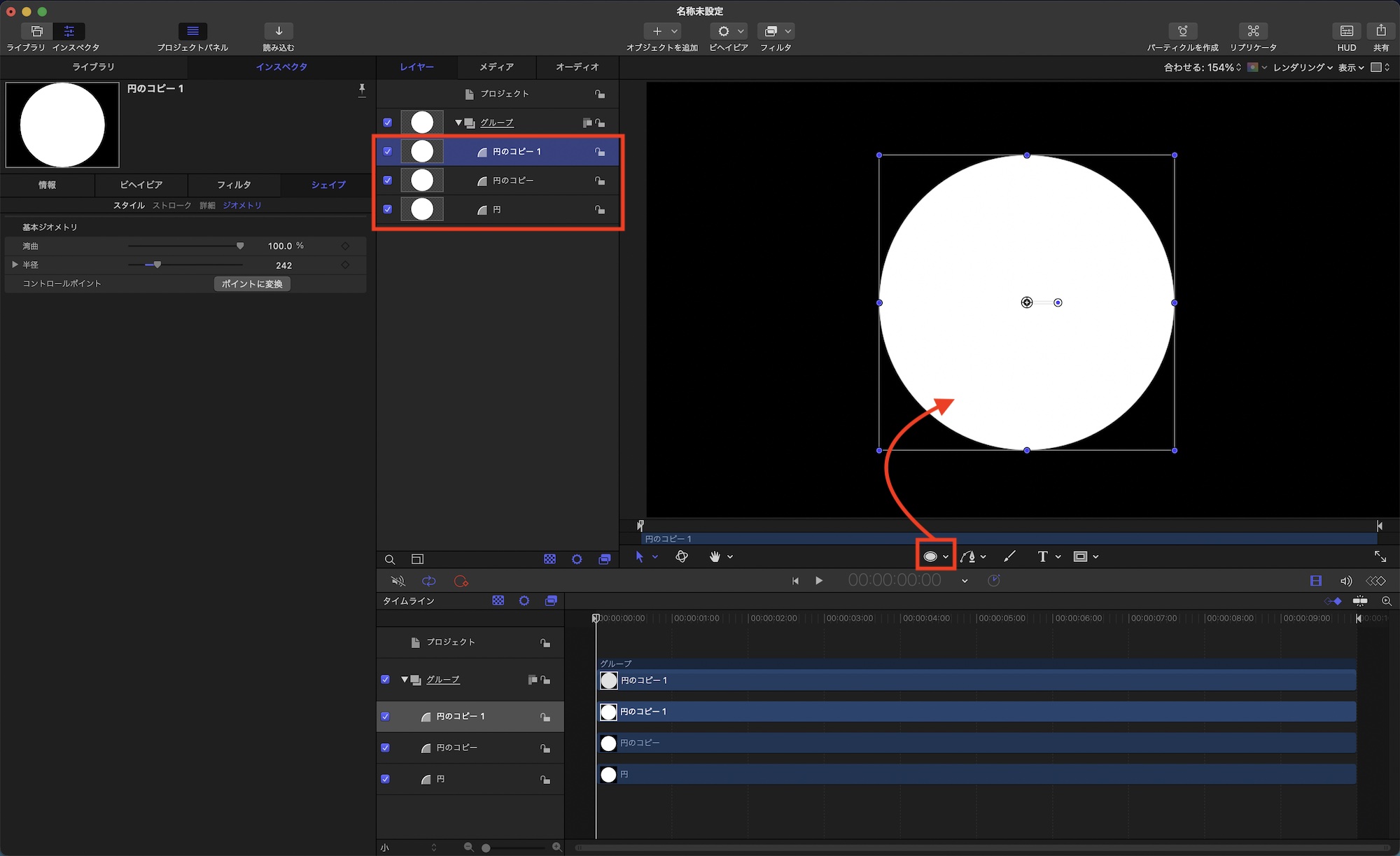Toggle the グループ checkbox in layers list
Image resolution: width=1400 pixels, height=856 pixels.
(x=388, y=122)
